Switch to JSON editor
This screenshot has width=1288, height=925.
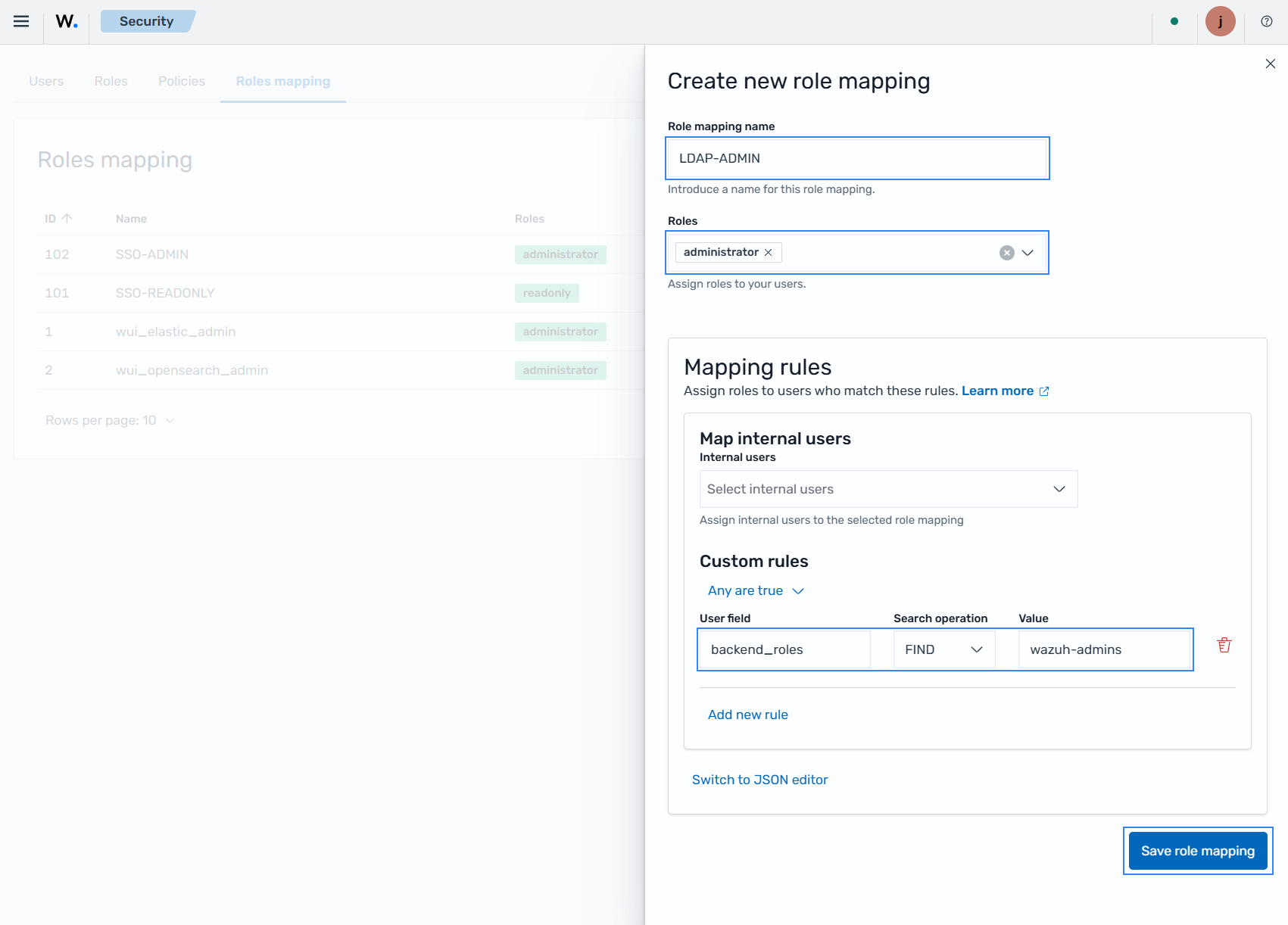tap(759, 780)
